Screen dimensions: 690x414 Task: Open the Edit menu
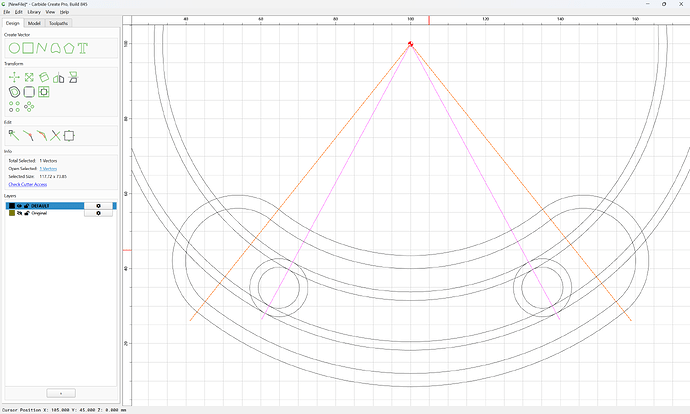pyautogui.click(x=18, y=12)
